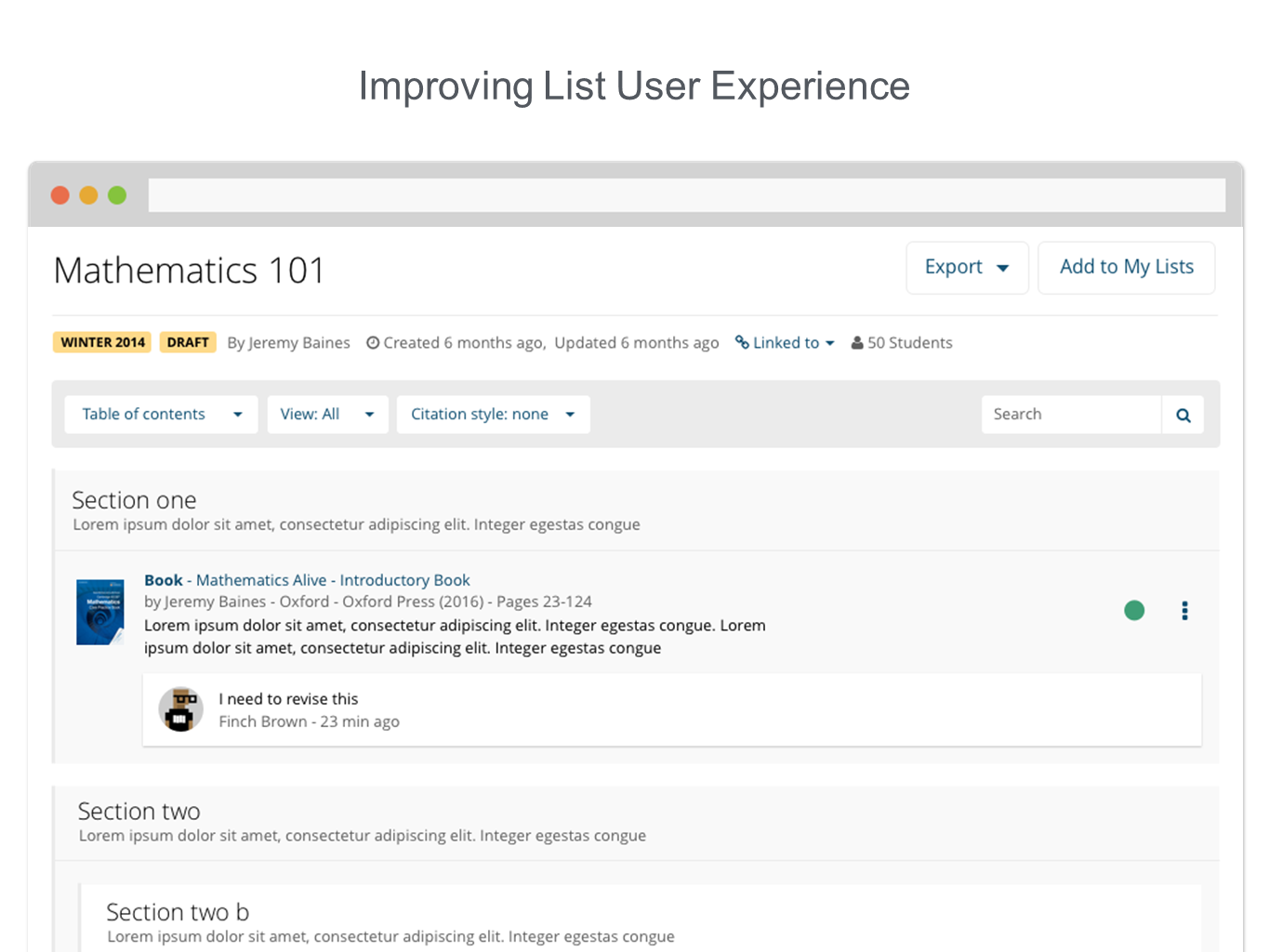Click the green status dot
The height and width of the screenshot is (952, 1269).
(1133, 611)
